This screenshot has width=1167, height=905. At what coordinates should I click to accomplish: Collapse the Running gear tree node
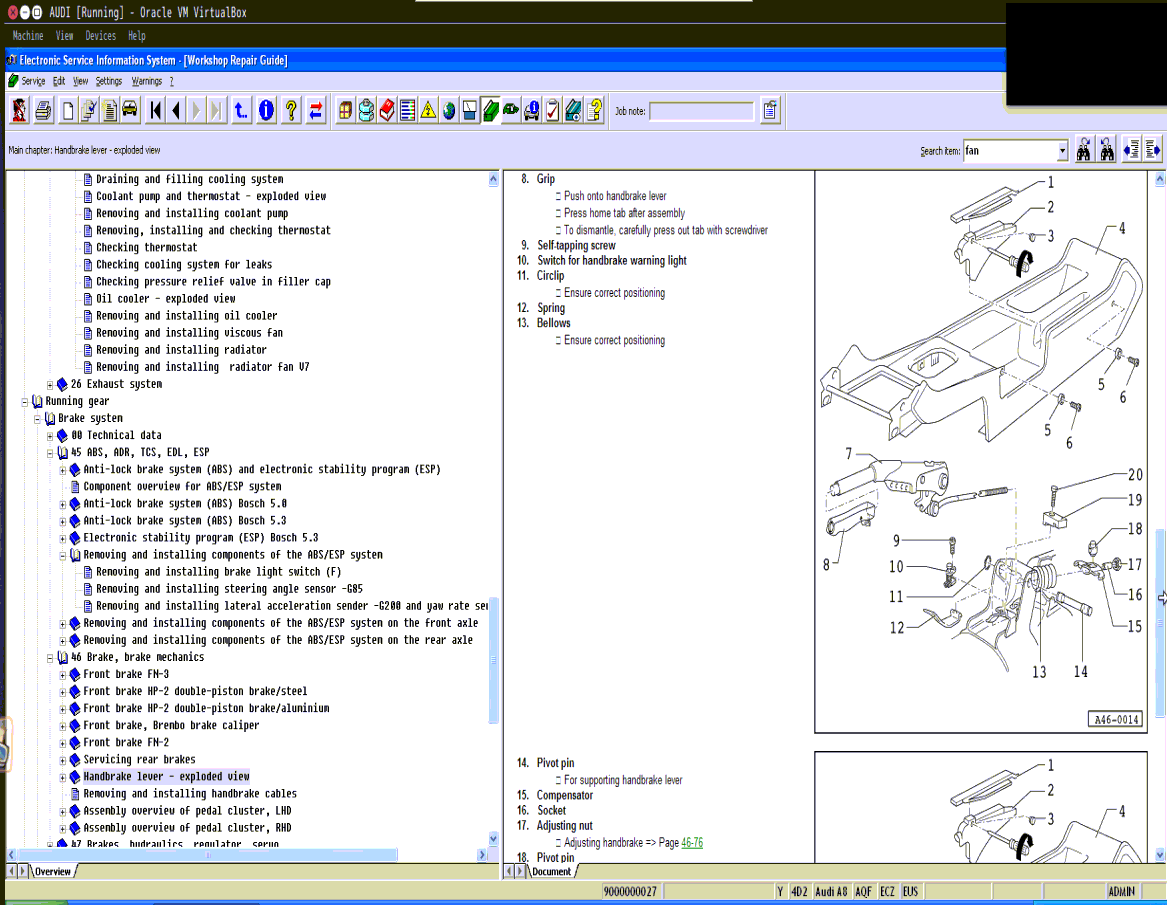[25, 402]
